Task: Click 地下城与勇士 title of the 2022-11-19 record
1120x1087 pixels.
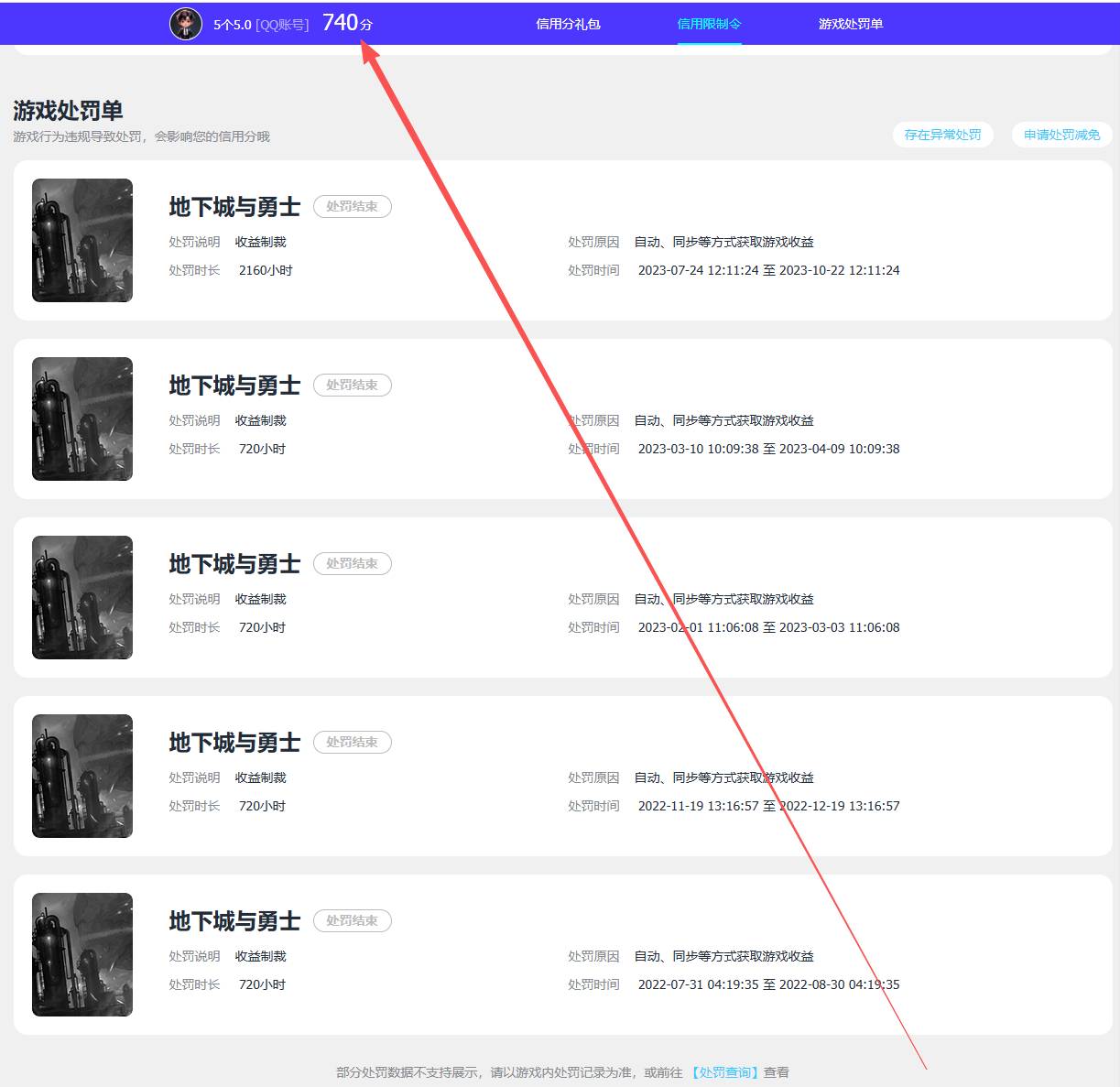Action: click(234, 743)
